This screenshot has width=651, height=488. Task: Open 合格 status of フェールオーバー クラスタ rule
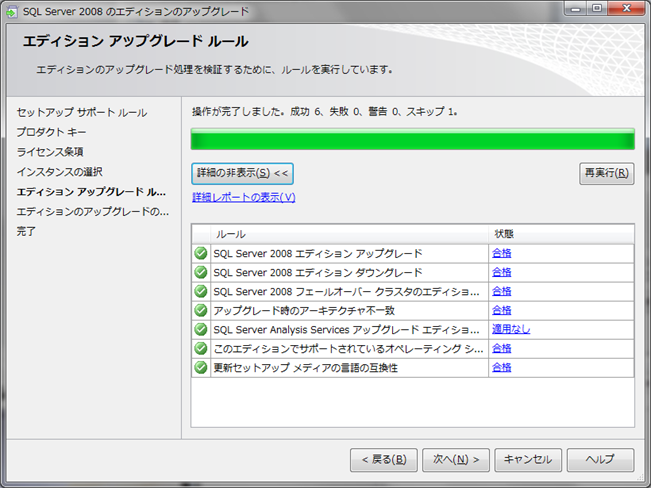point(502,291)
